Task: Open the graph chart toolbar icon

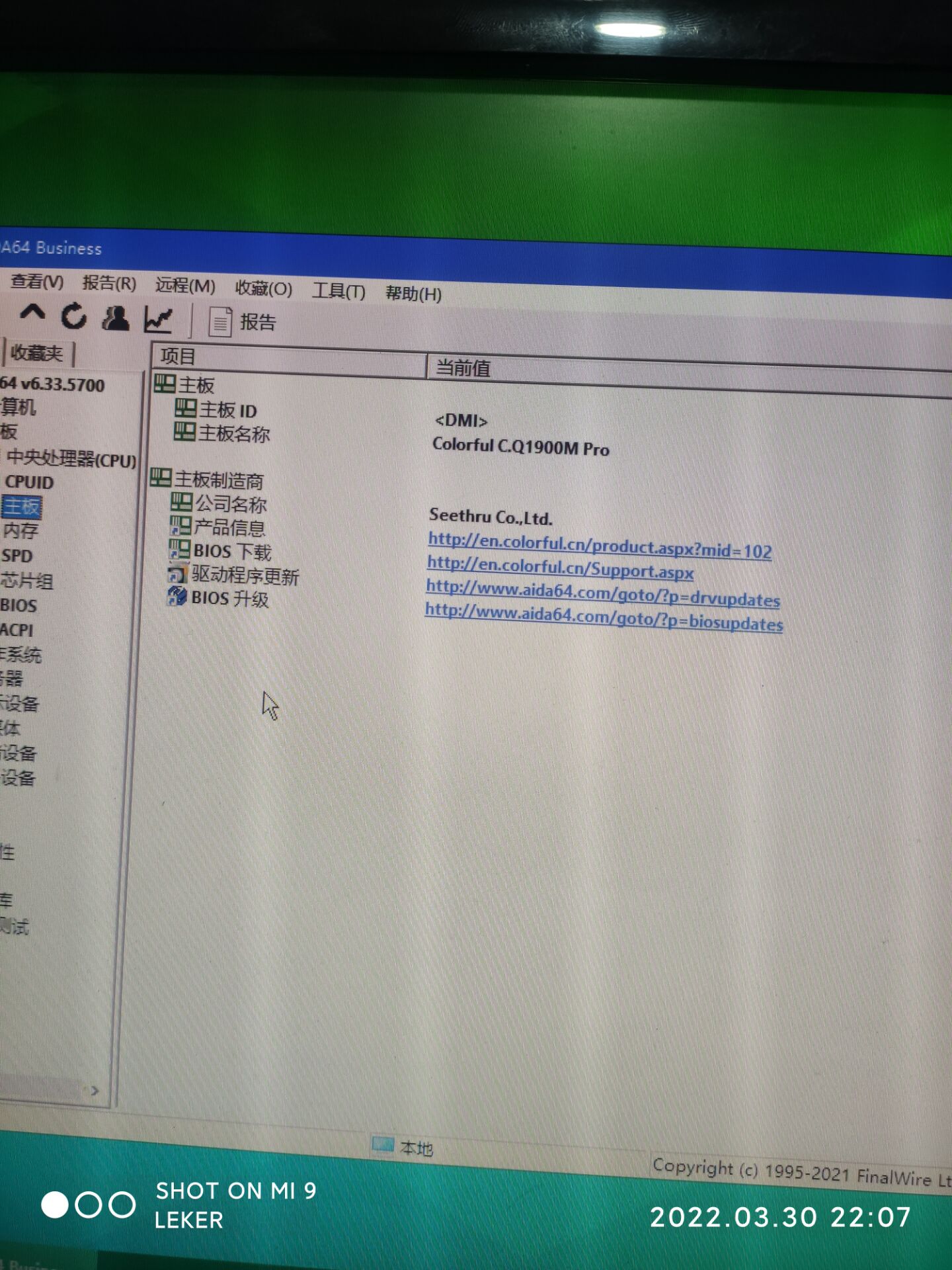Action: point(158,320)
